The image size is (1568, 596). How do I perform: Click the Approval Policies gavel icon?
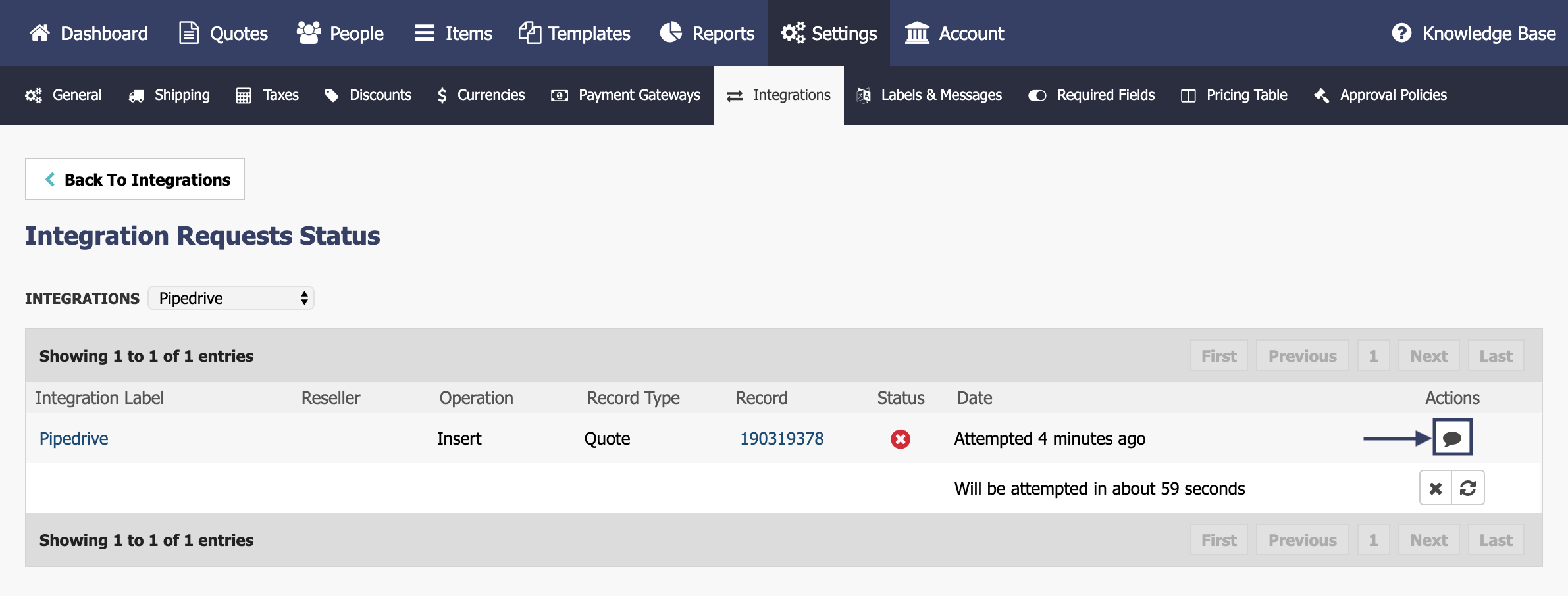1321,96
